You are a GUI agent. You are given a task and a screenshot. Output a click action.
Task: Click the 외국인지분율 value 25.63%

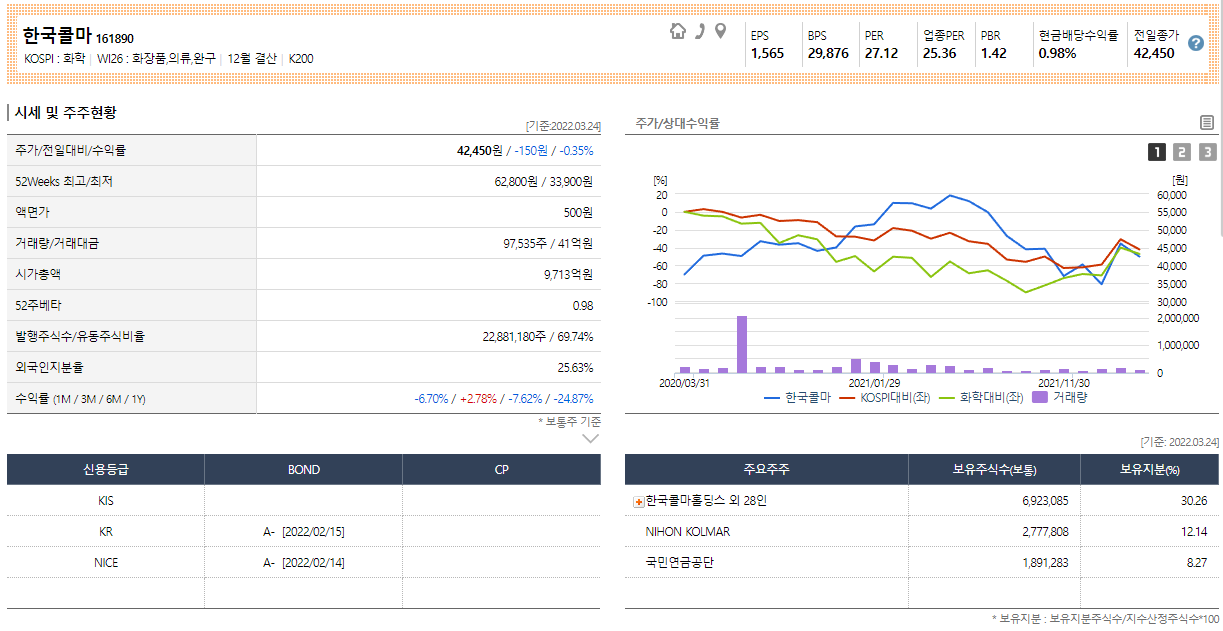point(575,367)
